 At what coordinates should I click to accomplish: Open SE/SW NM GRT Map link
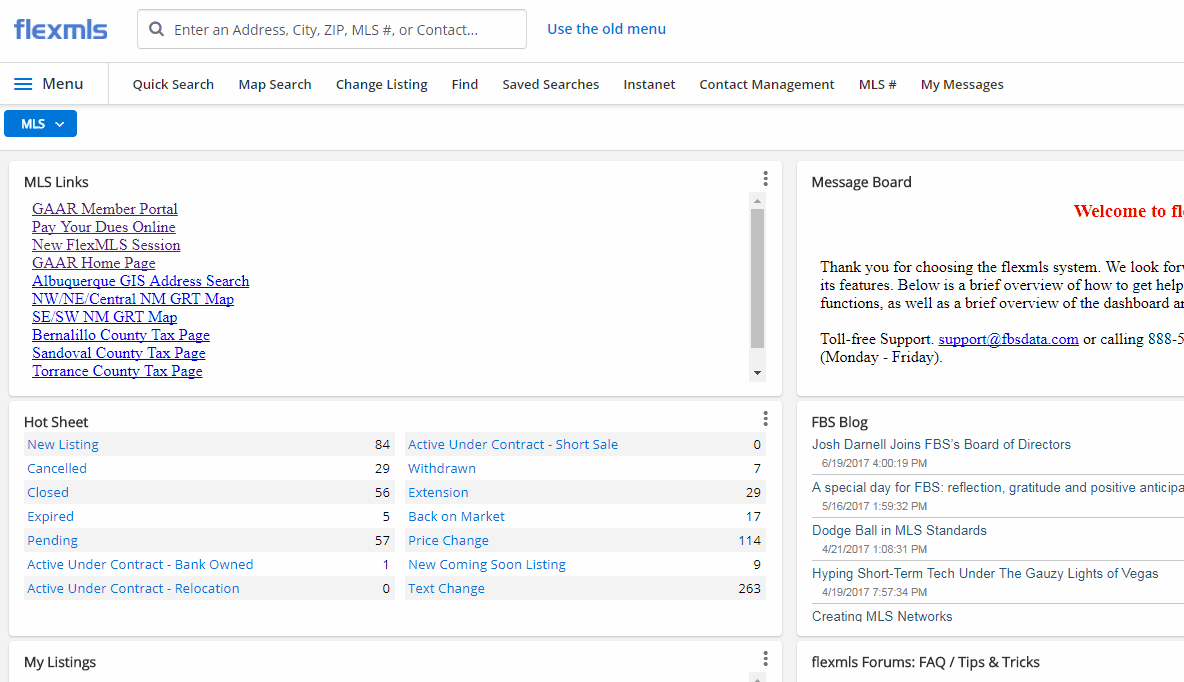click(105, 317)
